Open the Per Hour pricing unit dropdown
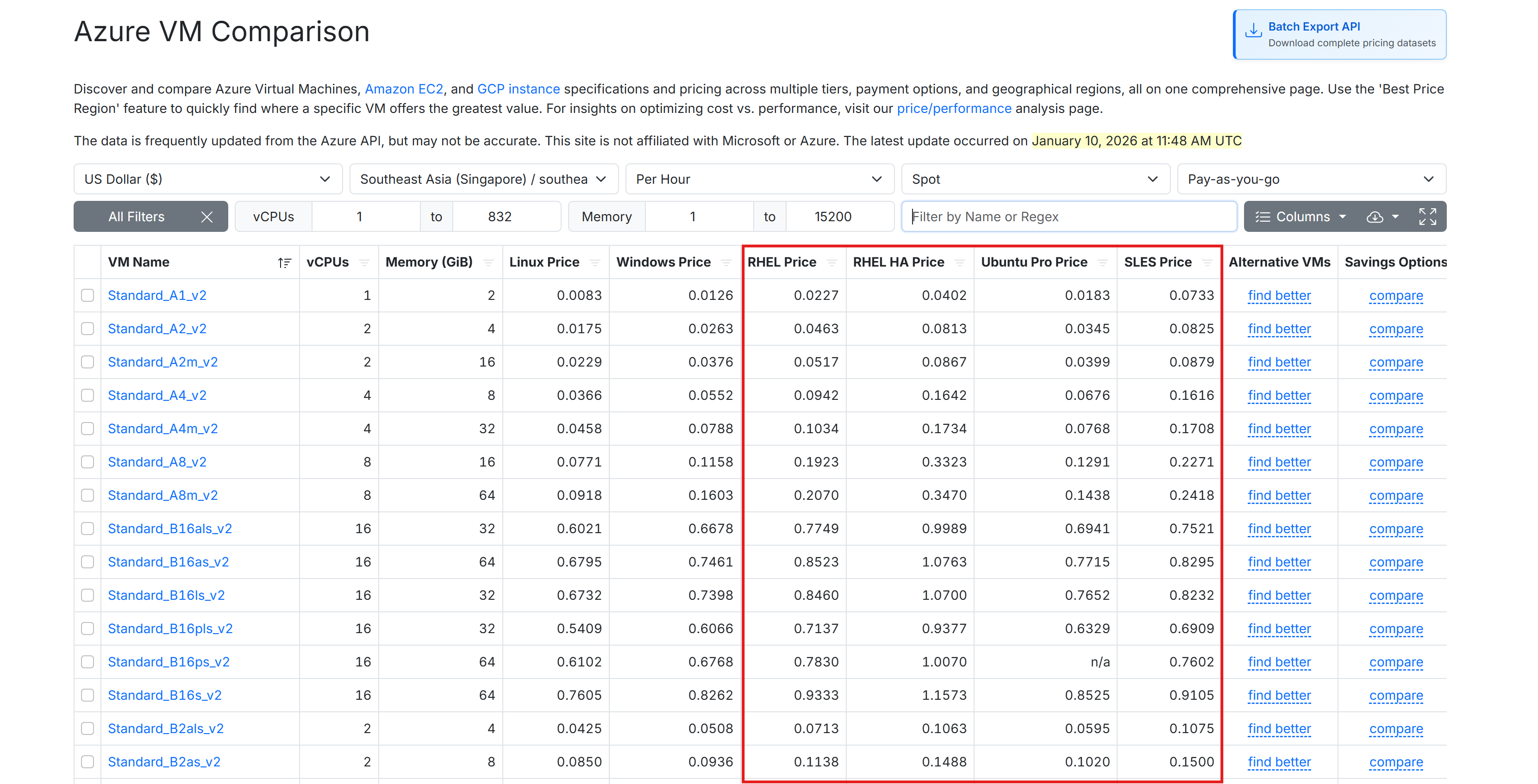The width and height of the screenshot is (1538, 784). point(759,179)
